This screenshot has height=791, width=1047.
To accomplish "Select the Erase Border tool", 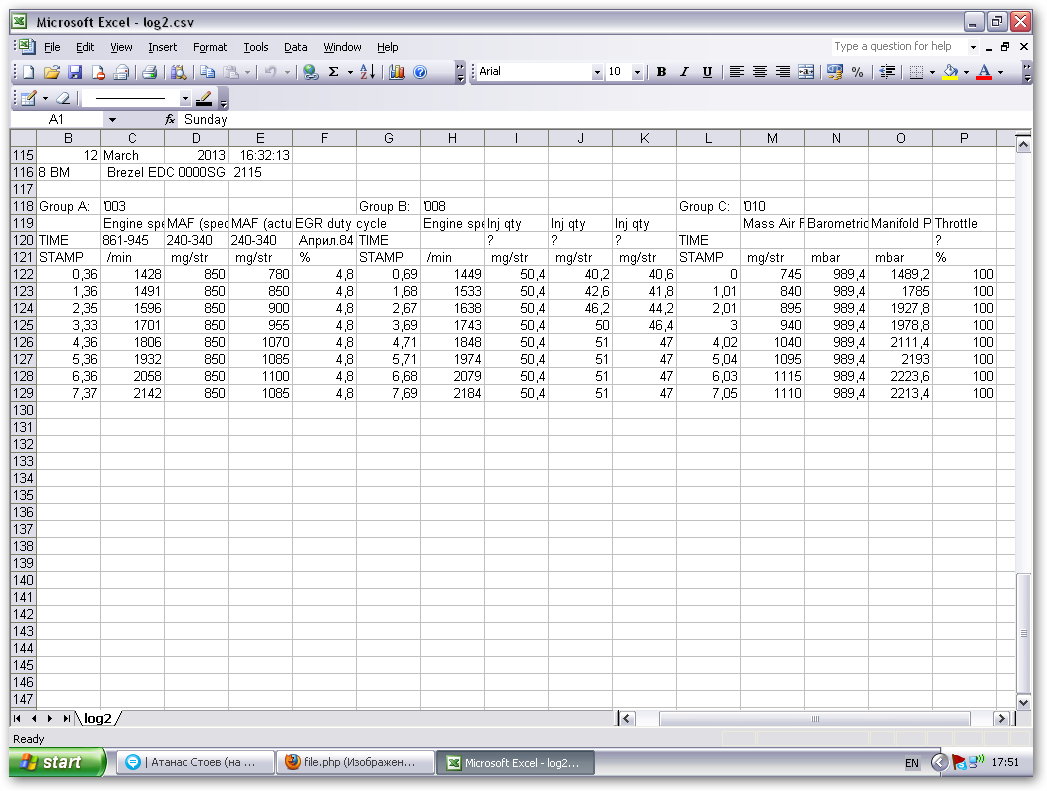I will 63,98.
